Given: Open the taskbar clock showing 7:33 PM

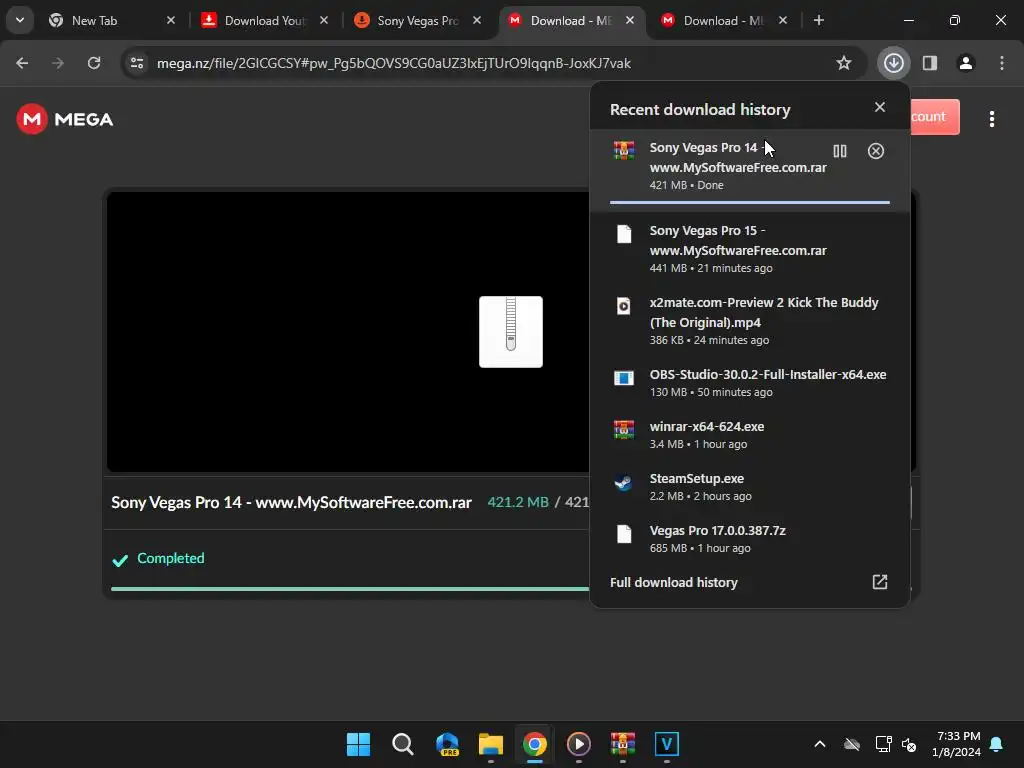Looking at the screenshot, I should pos(956,744).
